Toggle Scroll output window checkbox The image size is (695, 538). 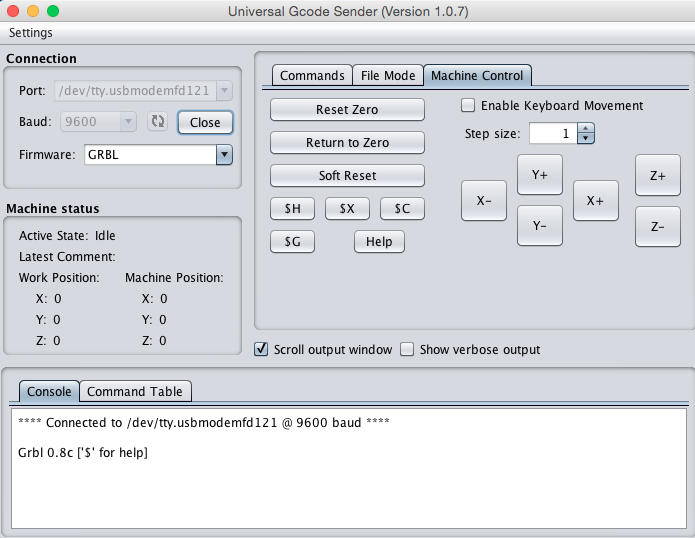261,349
